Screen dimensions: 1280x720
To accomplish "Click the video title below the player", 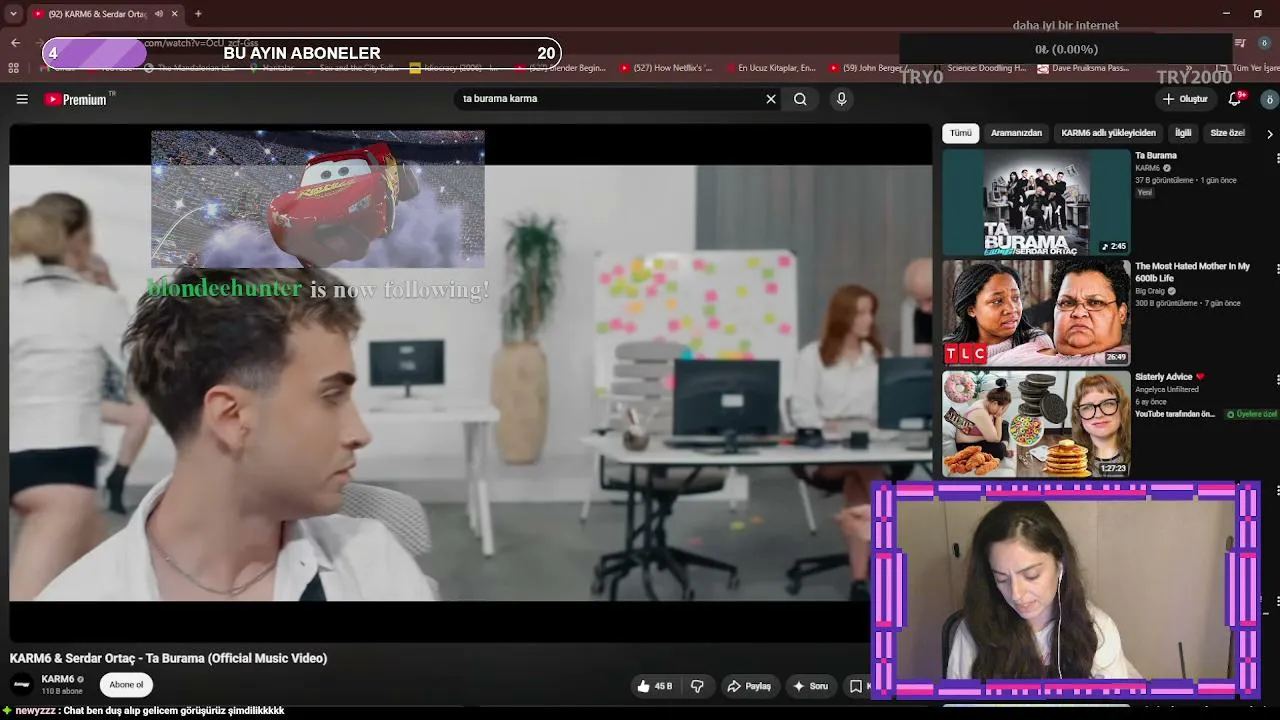I will pos(168,658).
